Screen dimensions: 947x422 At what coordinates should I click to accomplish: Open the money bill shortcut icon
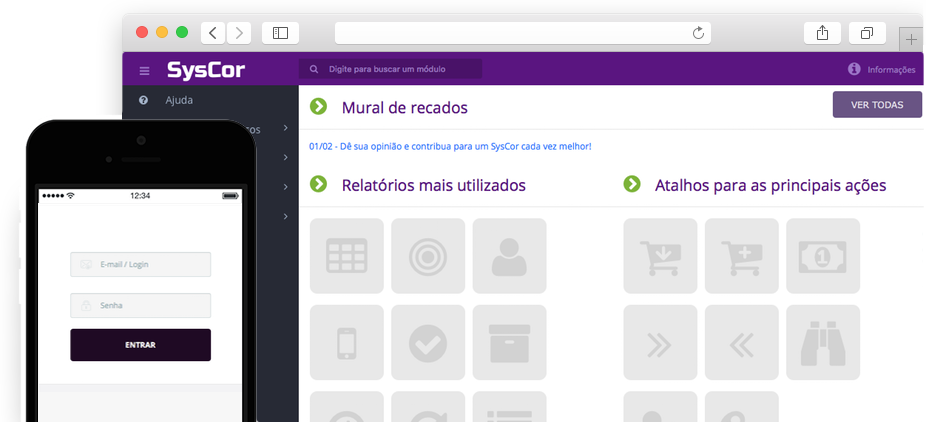click(822, 256)
